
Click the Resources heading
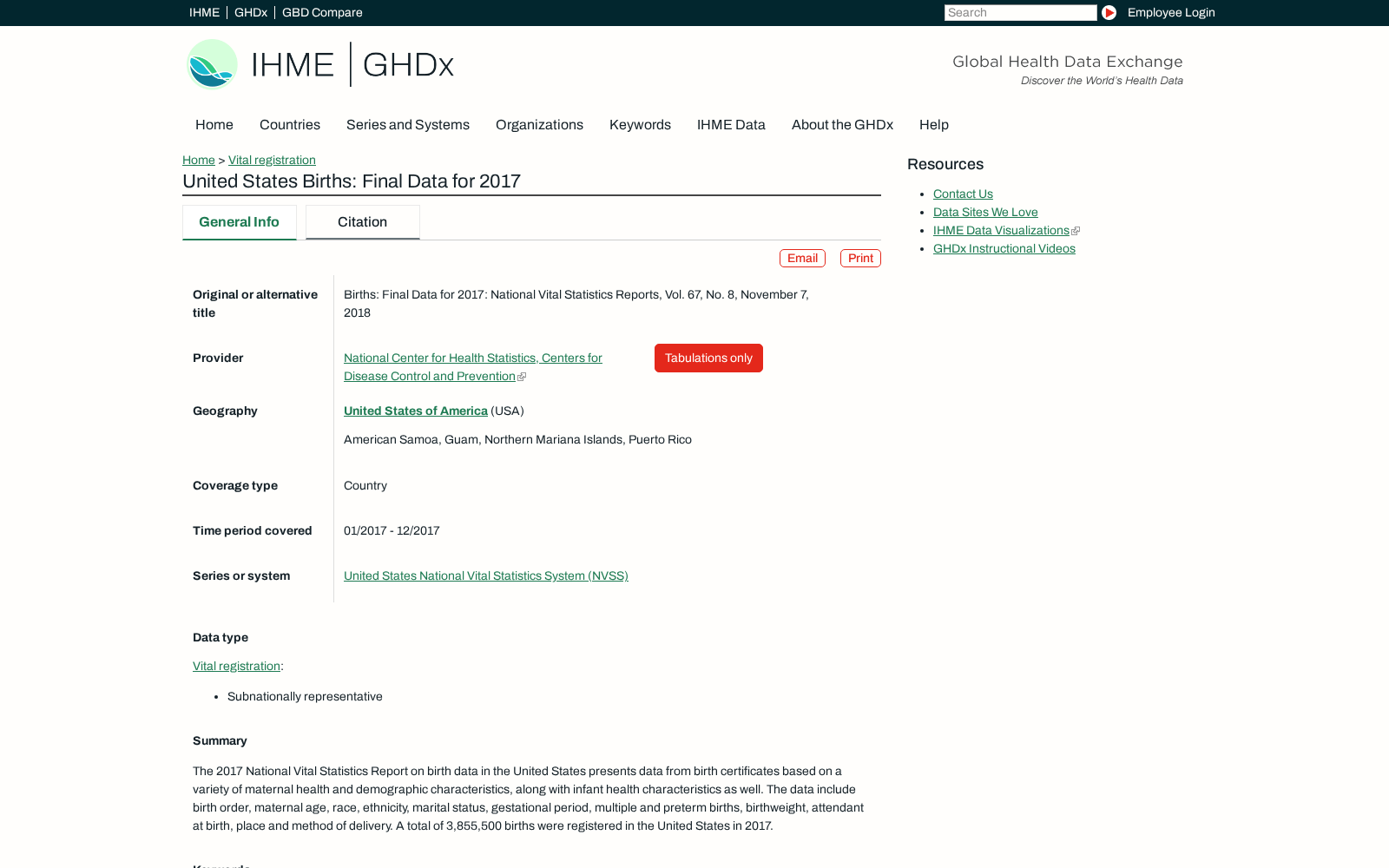tap(945, 164)
